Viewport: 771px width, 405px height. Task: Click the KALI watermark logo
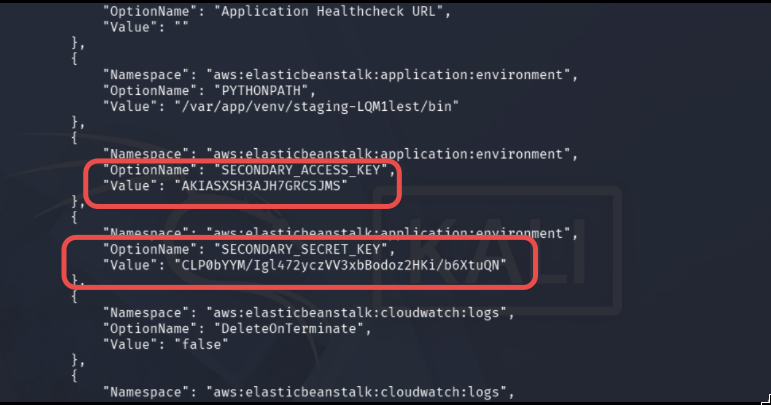(x=497, y=250)
